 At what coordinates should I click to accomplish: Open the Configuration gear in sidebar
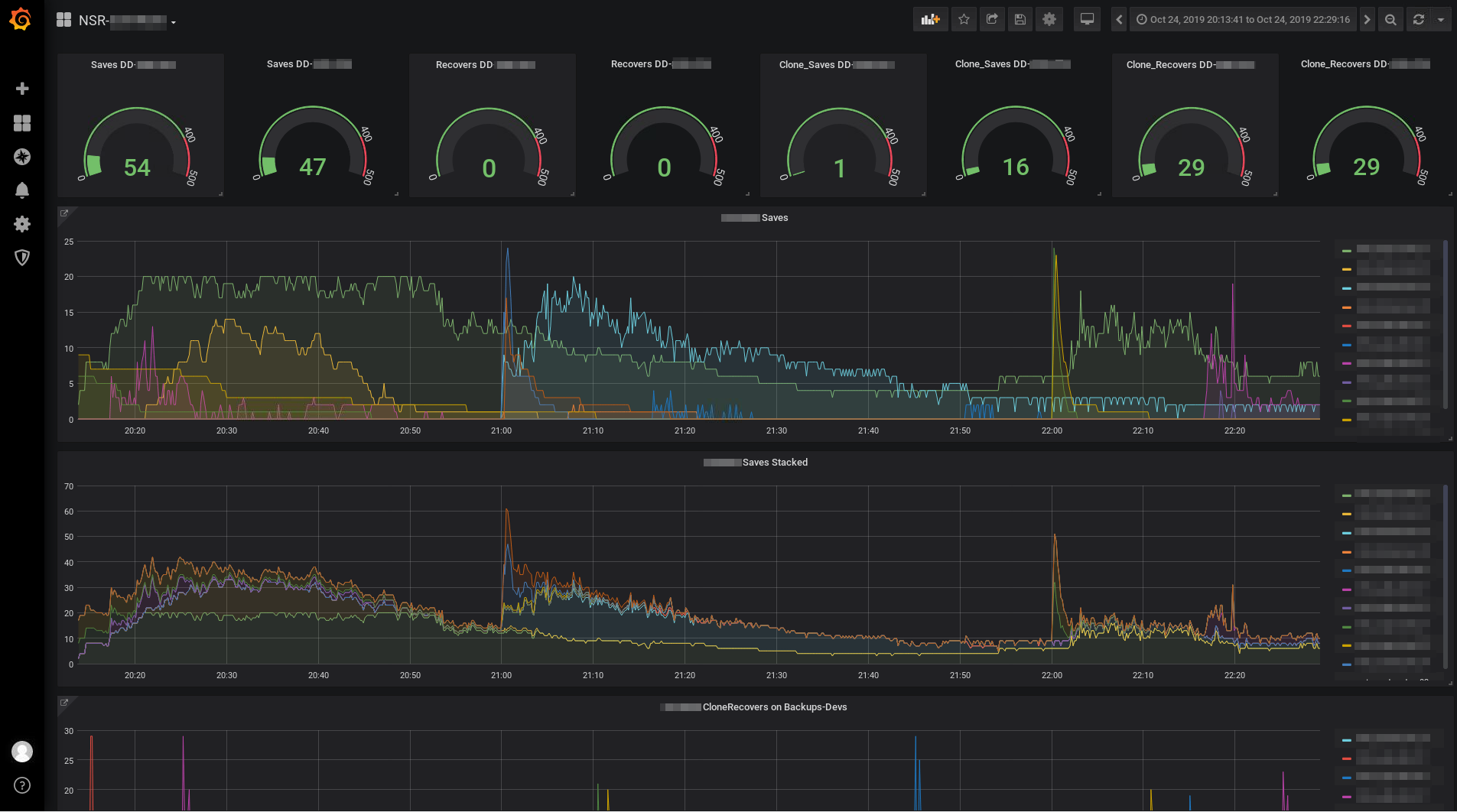pos(22,224)
